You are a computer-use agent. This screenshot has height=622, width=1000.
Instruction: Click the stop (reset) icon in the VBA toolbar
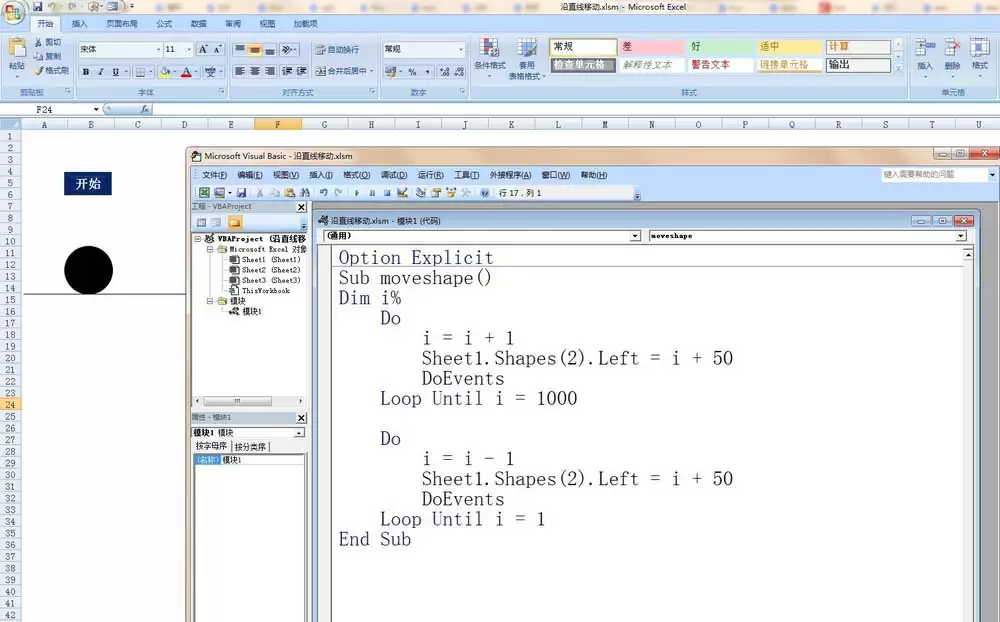386,193
